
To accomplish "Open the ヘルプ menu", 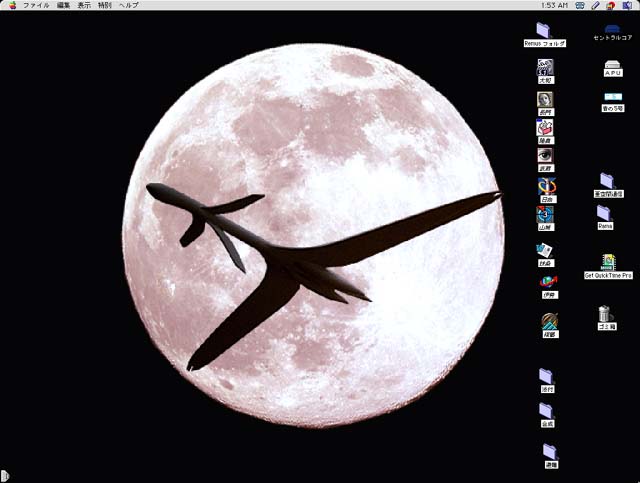I will pyautogui.click(x=129, y=5).
